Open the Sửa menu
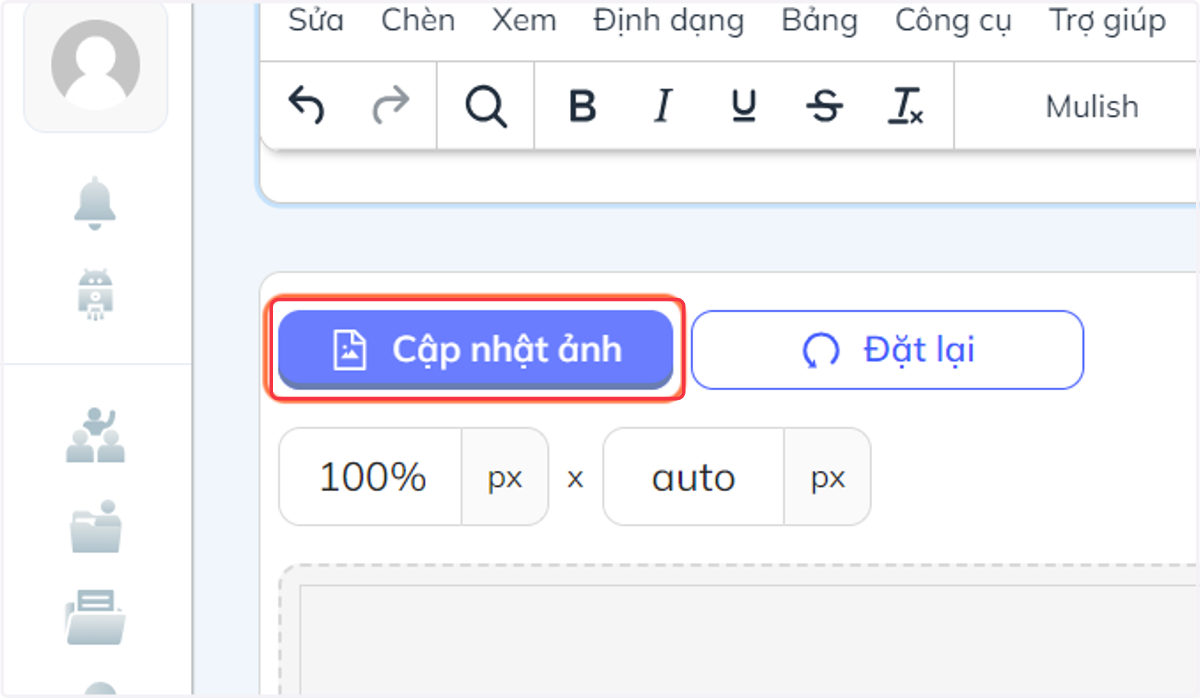 pos(317,20)
